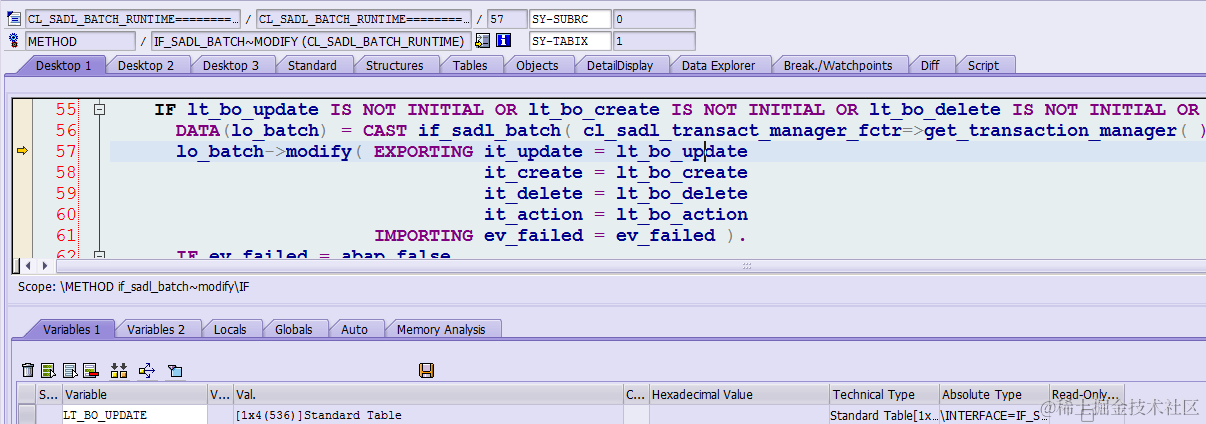Screen dimensions: 1206x424
Task: Click 'lt_bo_create' on line 58
Action: 681,173
